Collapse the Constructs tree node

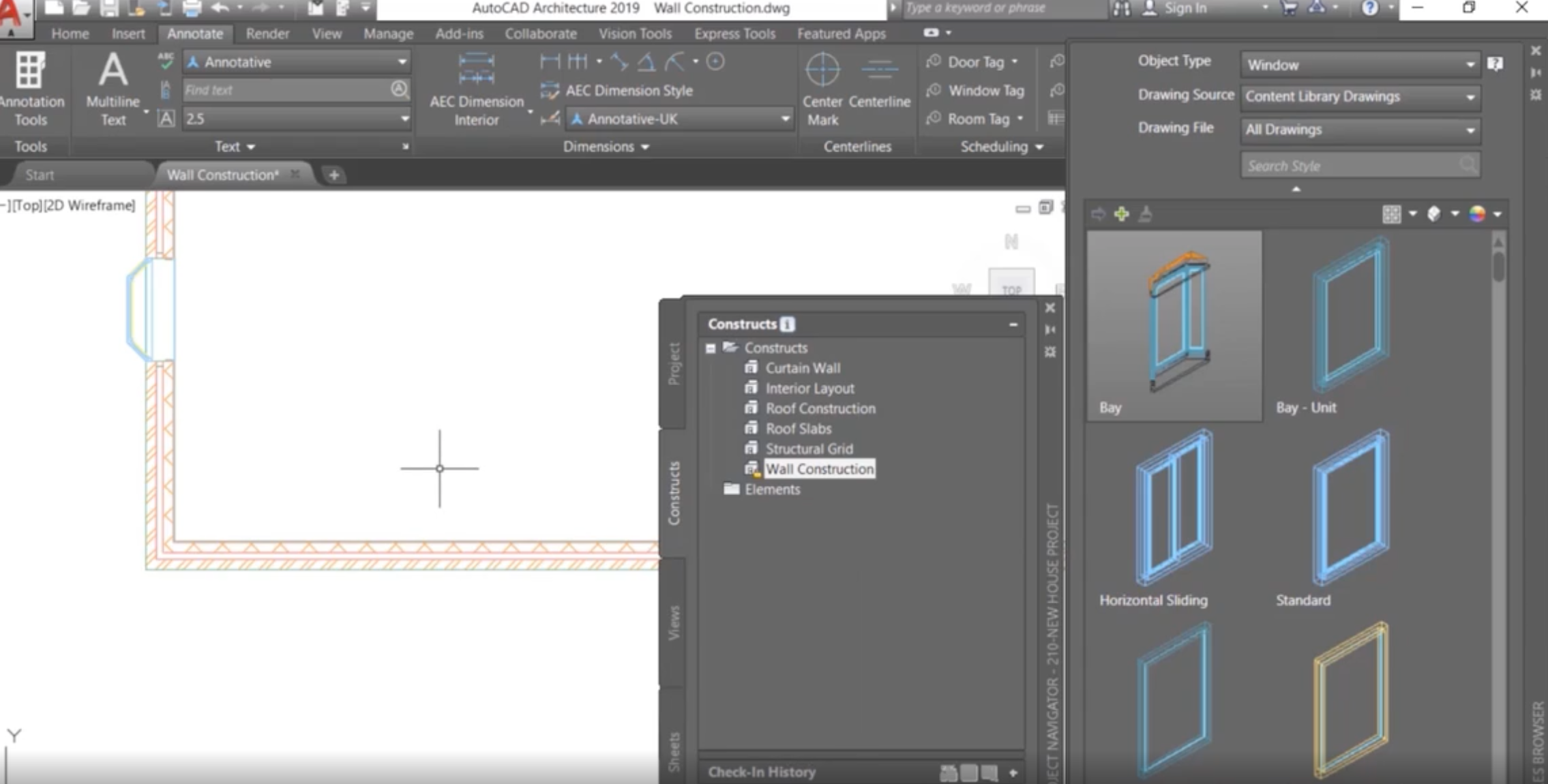point(711,348)
